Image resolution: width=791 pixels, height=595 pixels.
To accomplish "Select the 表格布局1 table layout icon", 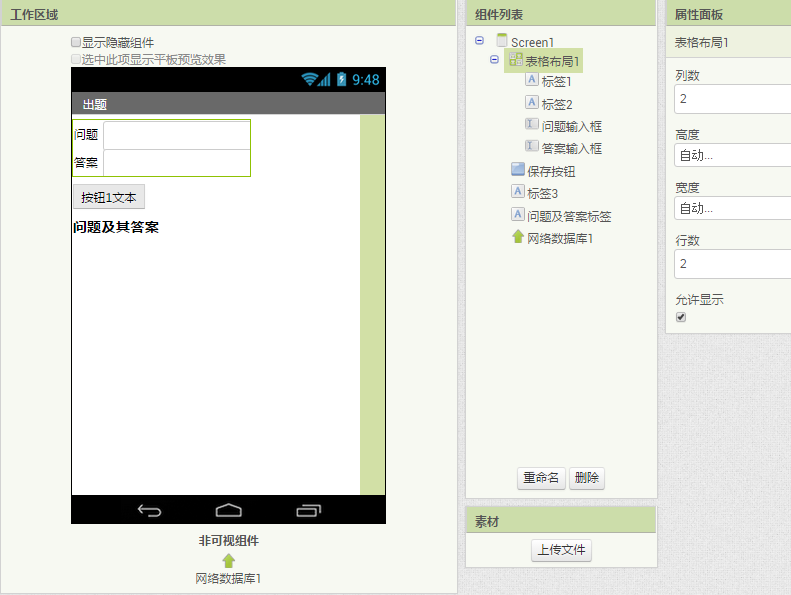I will pos(516,60).
